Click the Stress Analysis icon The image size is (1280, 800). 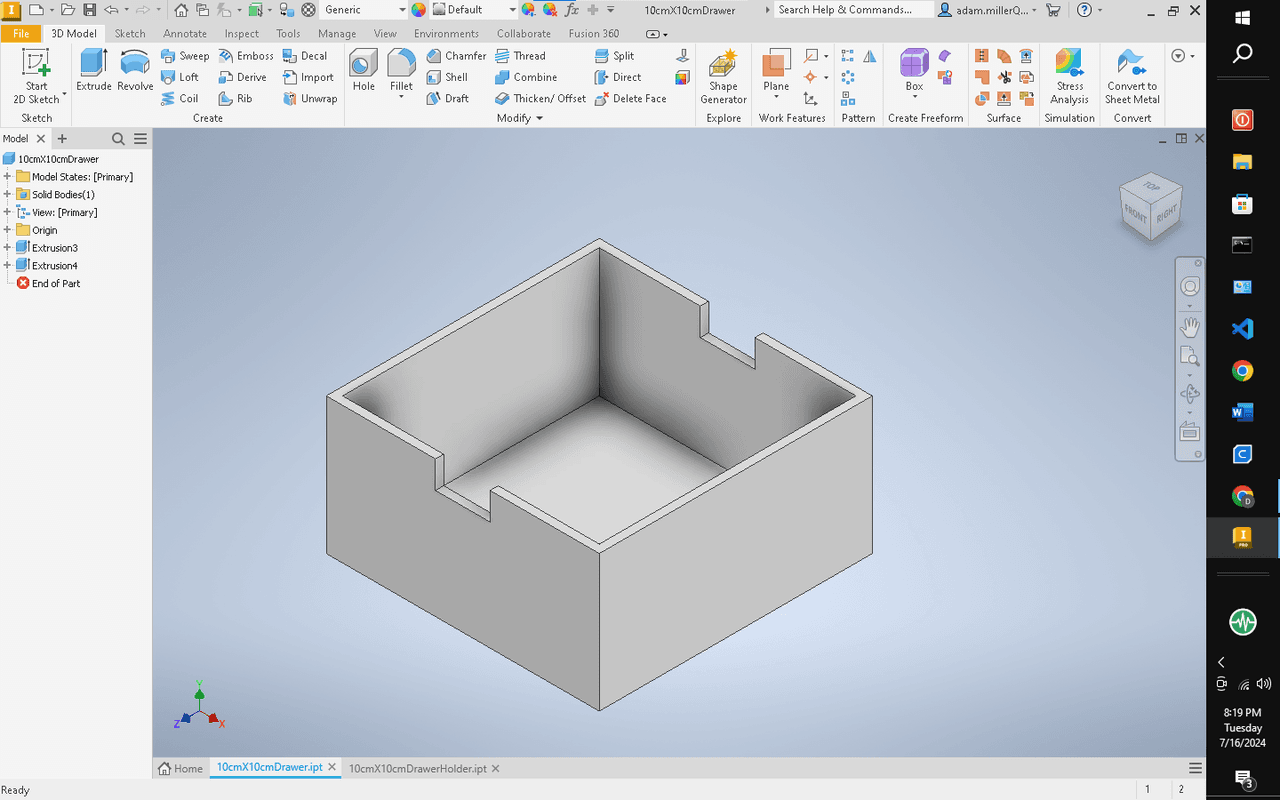click(1069, 78)
